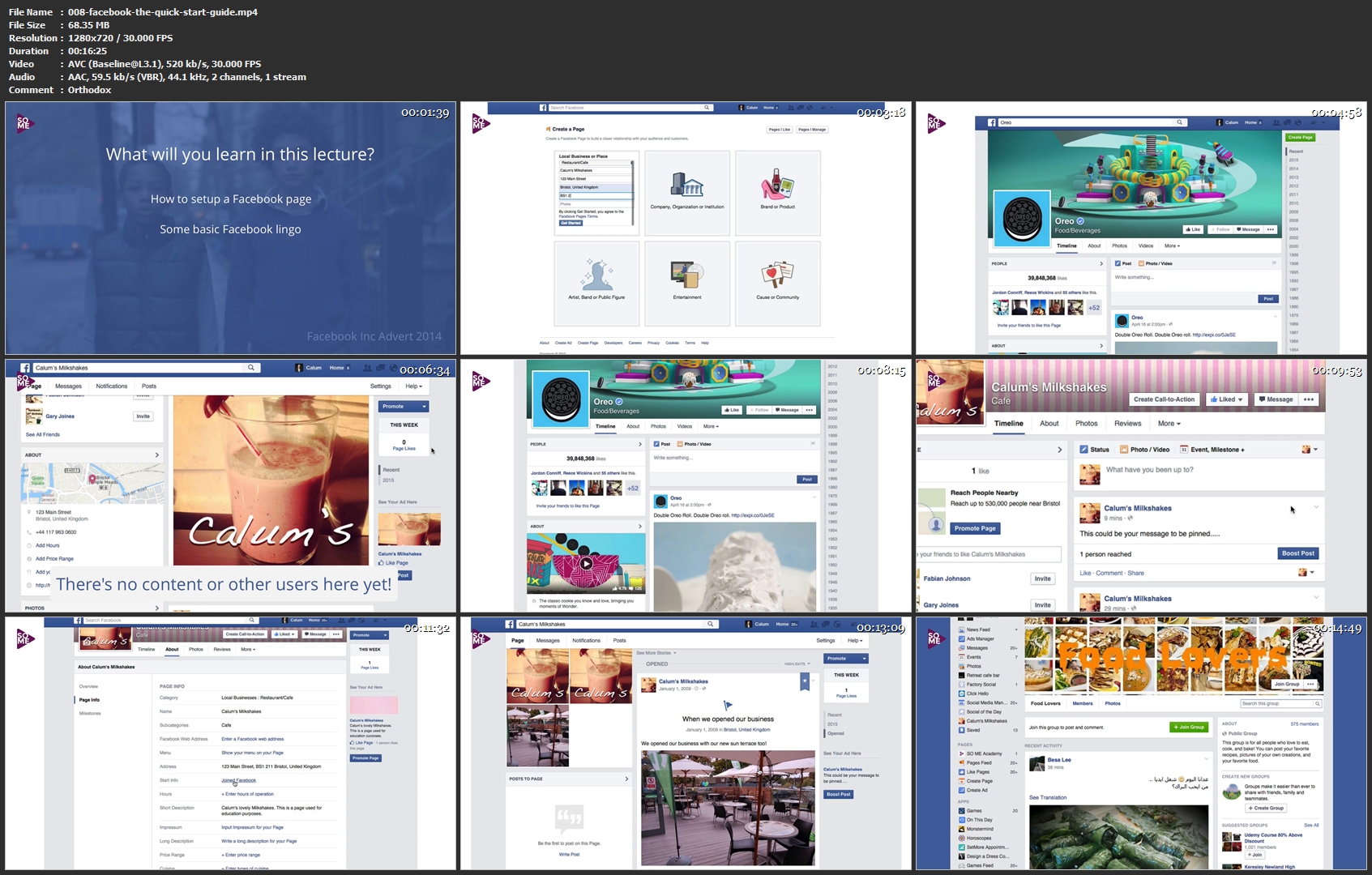Select the Brand or Product icon
1372x875 pixels.
[x=777, y=185]
